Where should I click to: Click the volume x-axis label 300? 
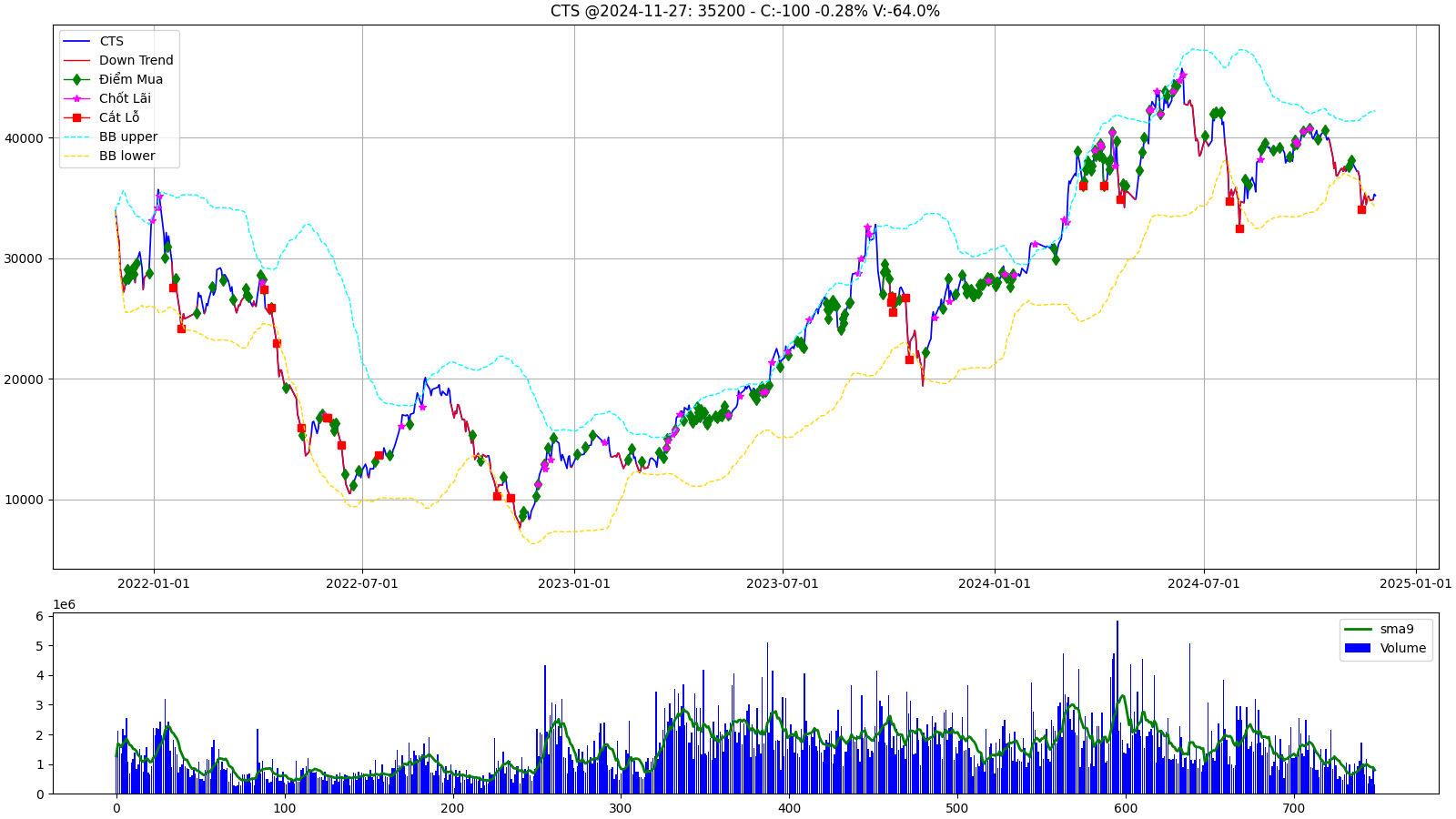[621, 808]
